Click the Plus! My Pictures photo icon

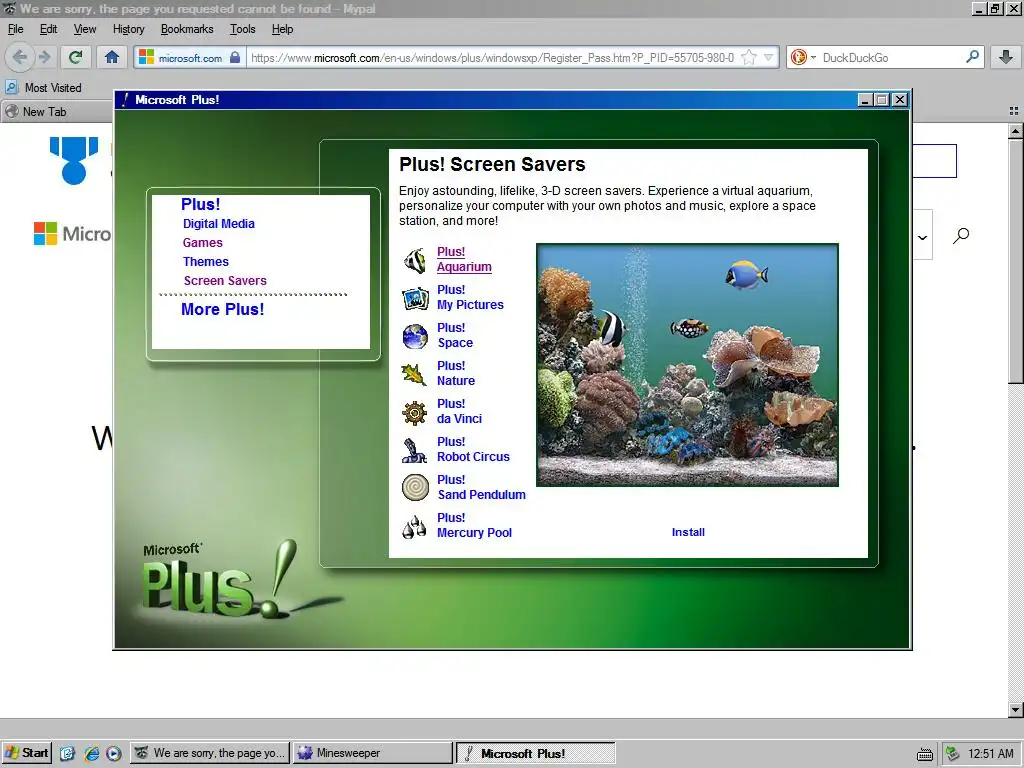tap(415, 298)
